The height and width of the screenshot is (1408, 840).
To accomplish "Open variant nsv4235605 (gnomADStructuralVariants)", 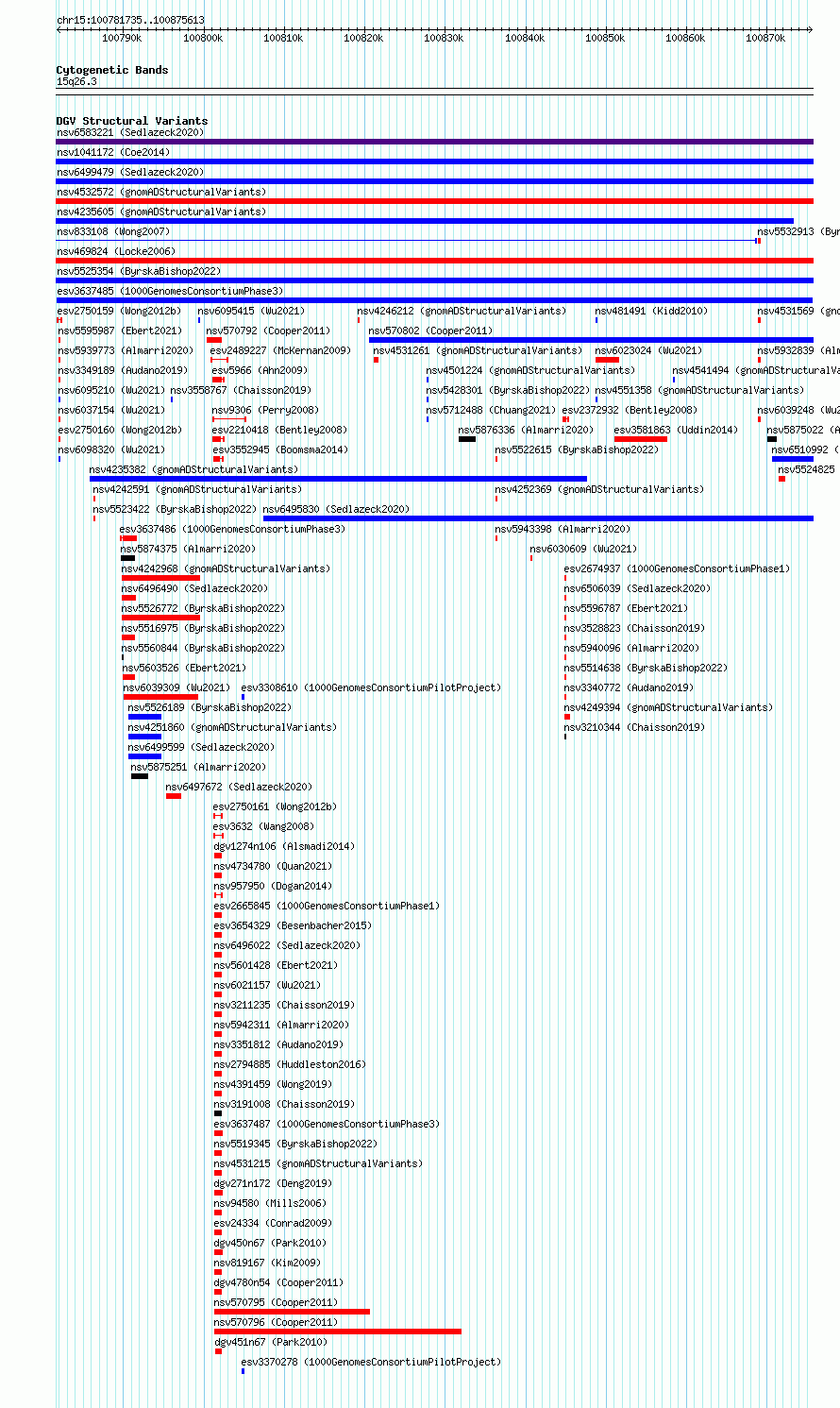I will [161, 212].
